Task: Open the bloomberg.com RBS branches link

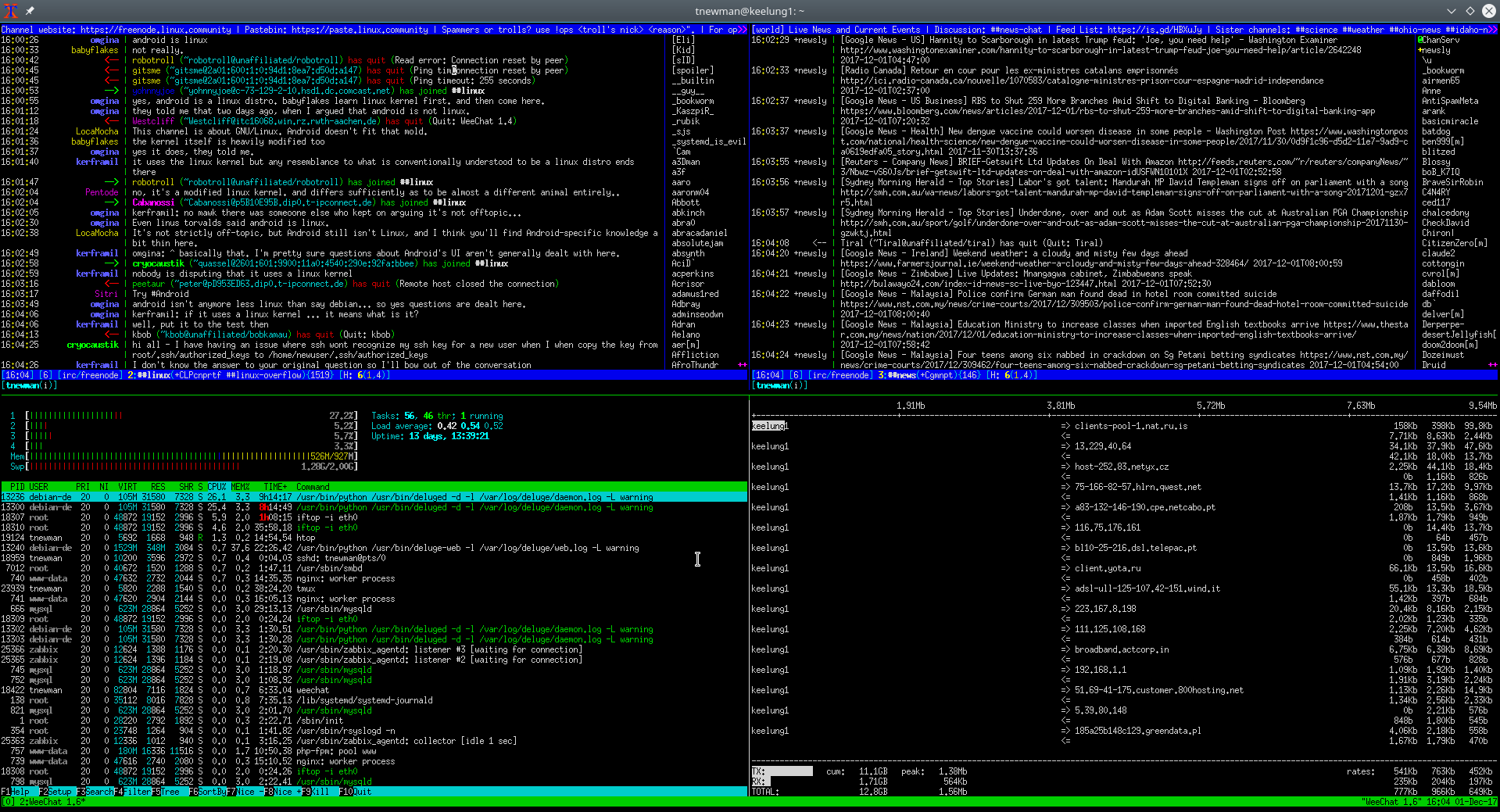Action: tap(1108, 111)
